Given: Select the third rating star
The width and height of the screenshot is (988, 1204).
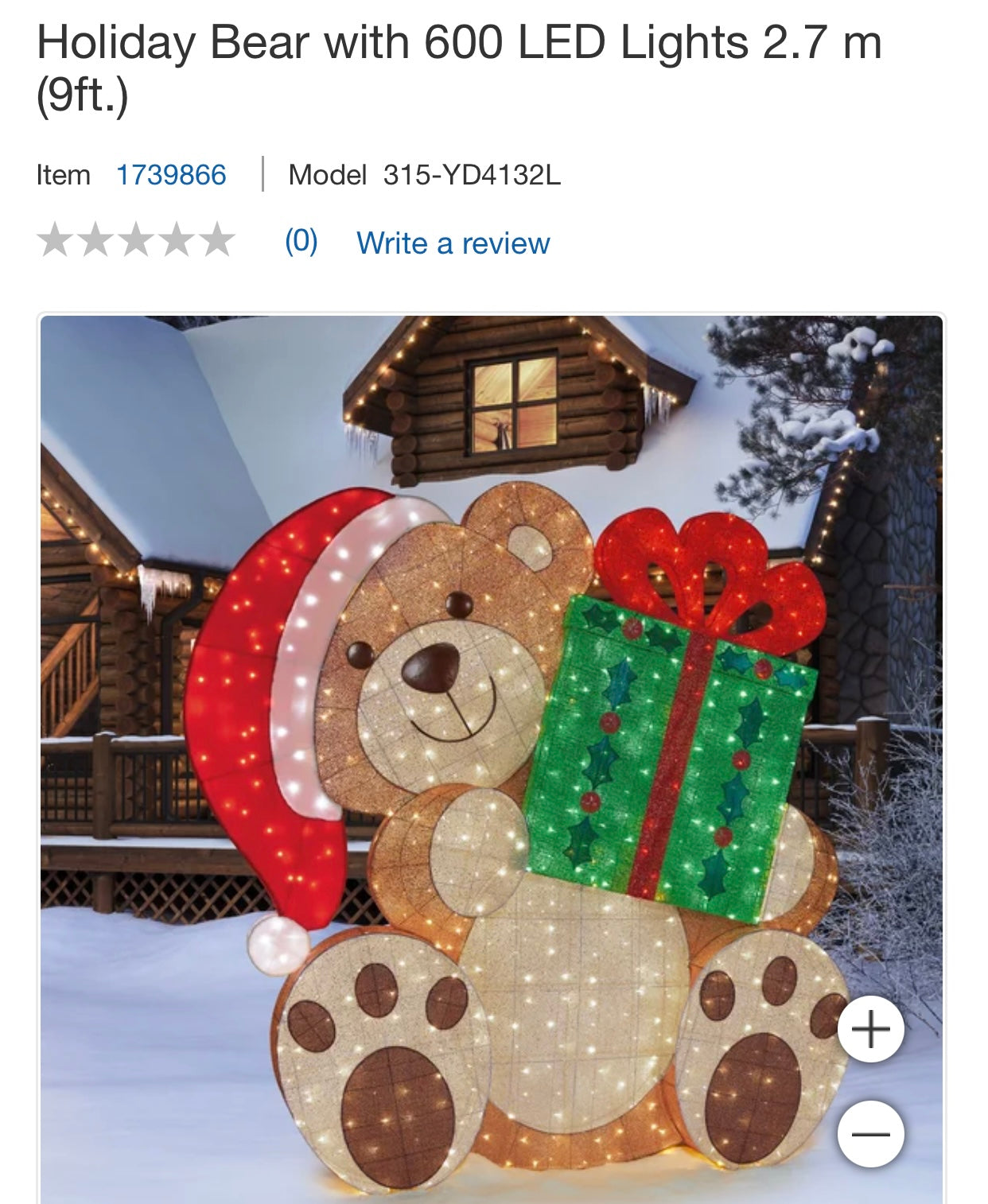Looking at the screenshot, I should point(136,240).
